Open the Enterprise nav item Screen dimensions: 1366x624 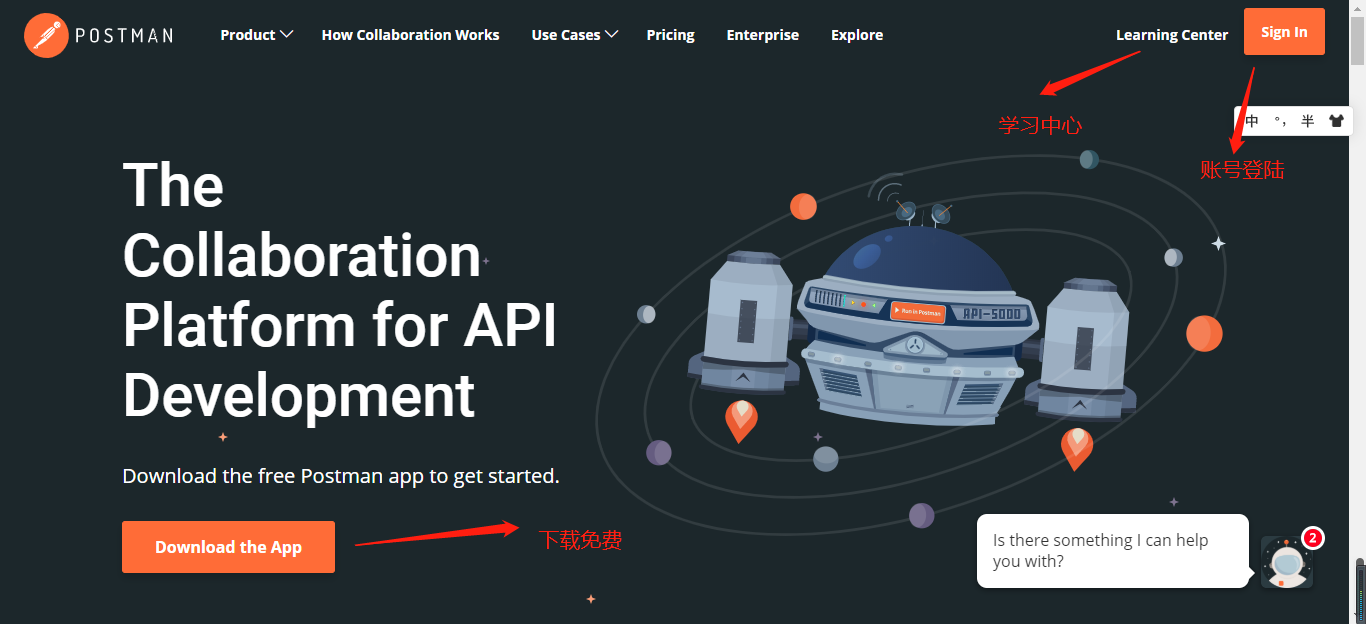tap(762, 35)
